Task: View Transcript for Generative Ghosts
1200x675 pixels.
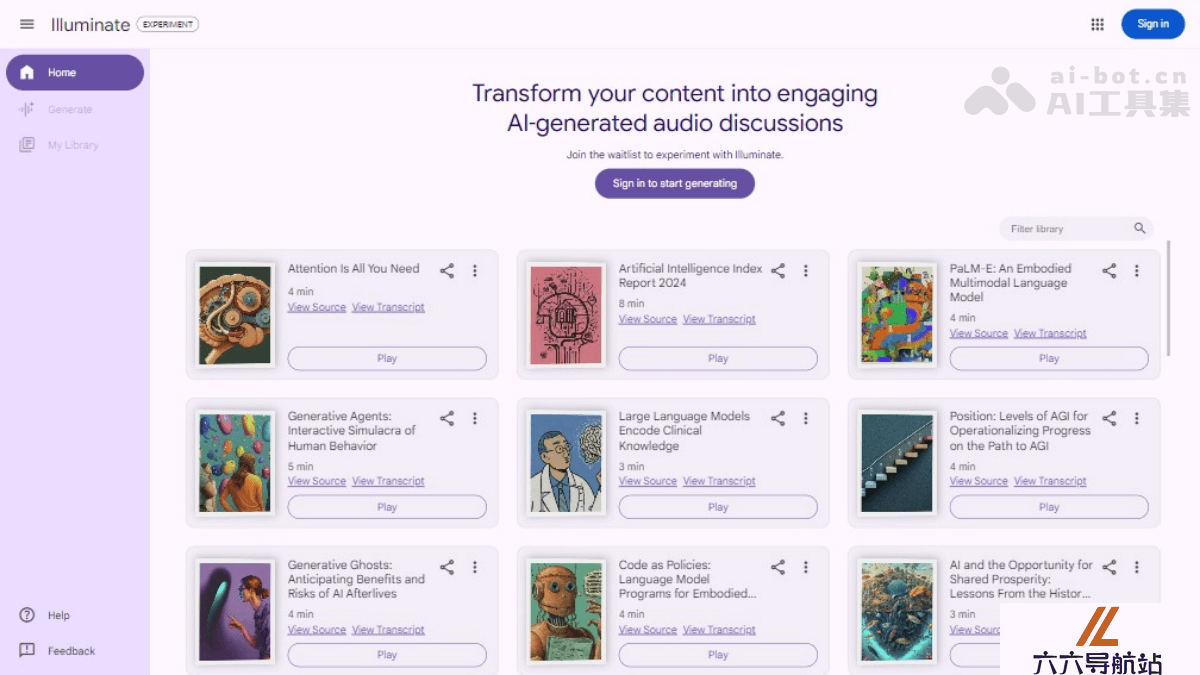Action: 388,630
